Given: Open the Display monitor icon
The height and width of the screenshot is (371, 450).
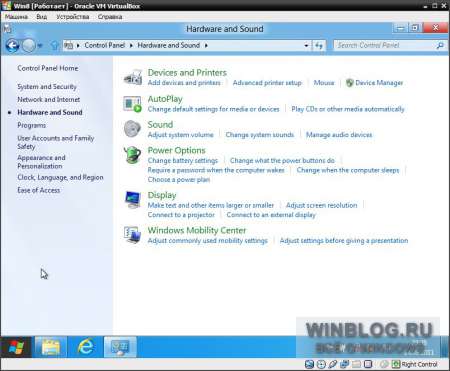Looking at the screenshot, I should tap(133, 200).
